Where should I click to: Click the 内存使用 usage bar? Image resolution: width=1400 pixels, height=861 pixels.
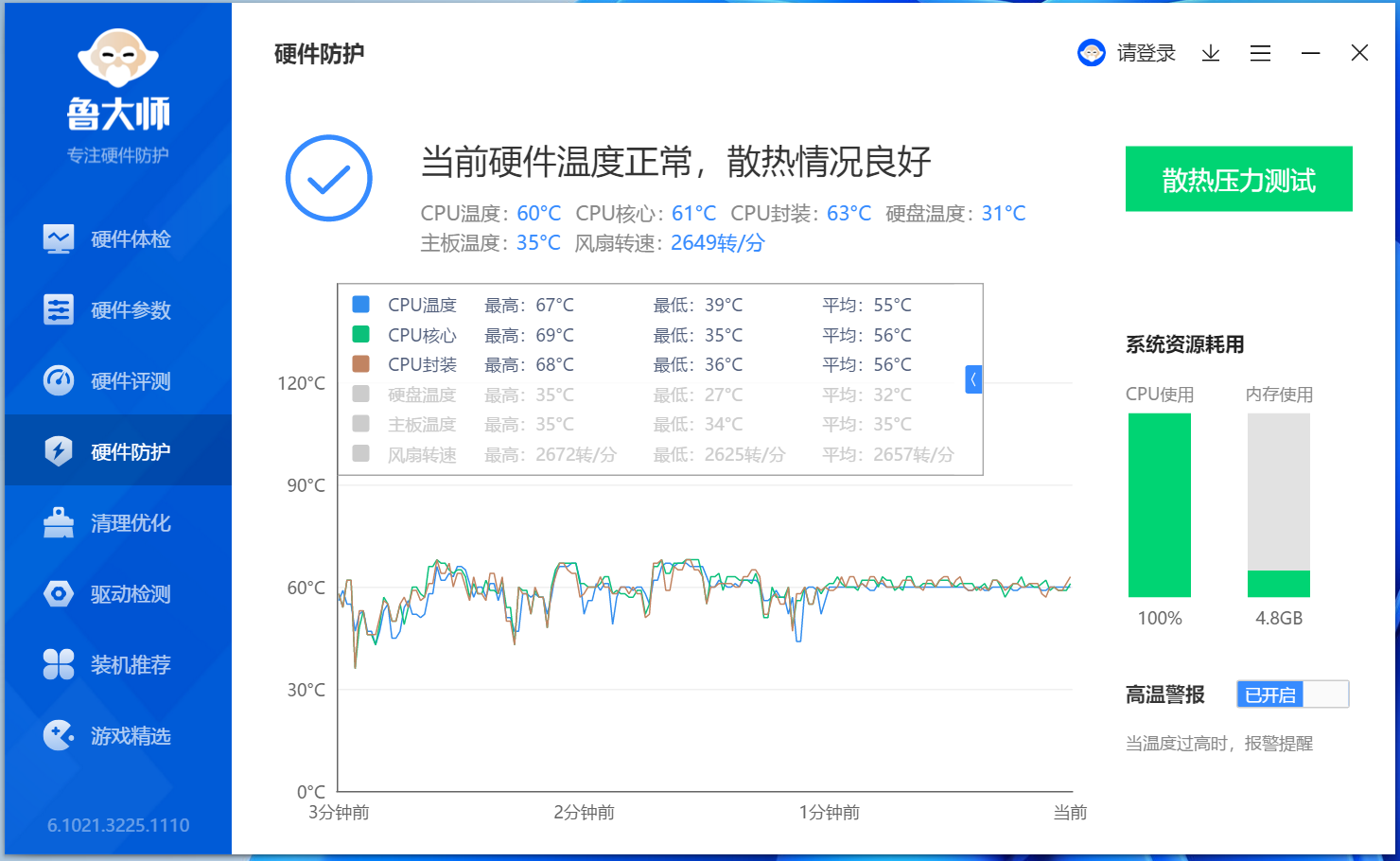pos(1279,505)
